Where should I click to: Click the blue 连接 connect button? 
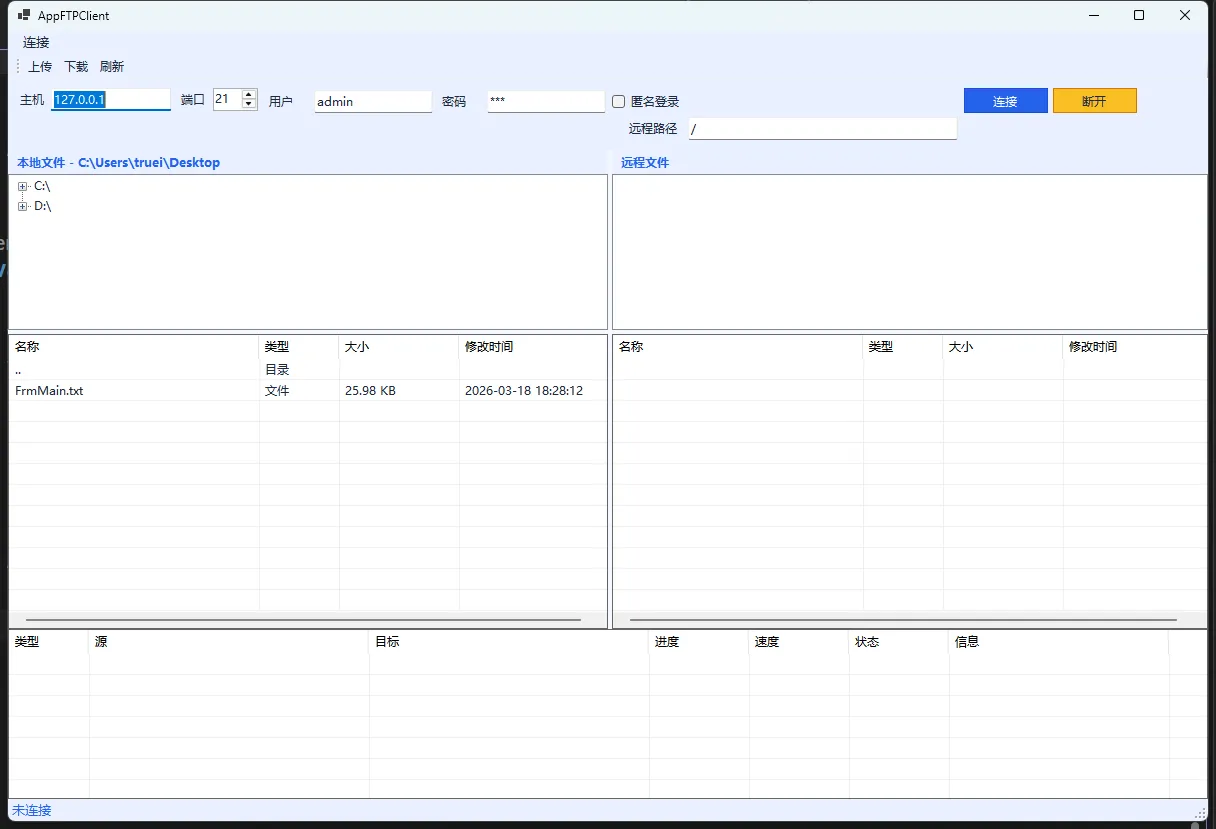1005,101
